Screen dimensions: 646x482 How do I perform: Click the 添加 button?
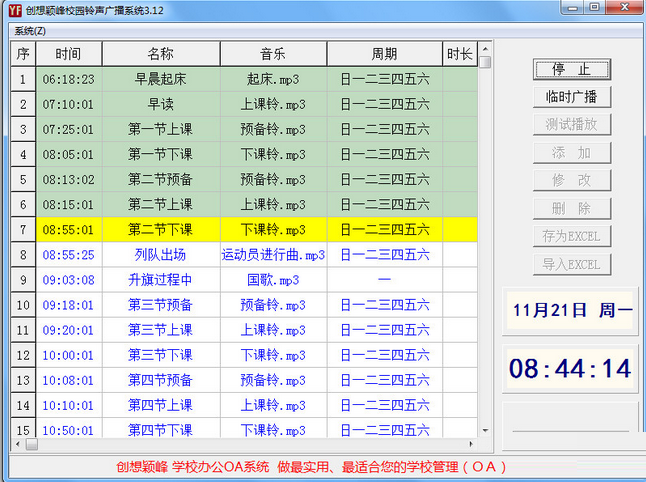click(571, 153)
